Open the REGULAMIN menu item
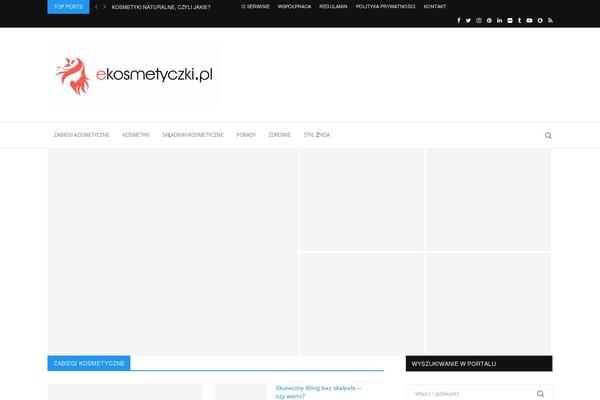 coord(333,7)
